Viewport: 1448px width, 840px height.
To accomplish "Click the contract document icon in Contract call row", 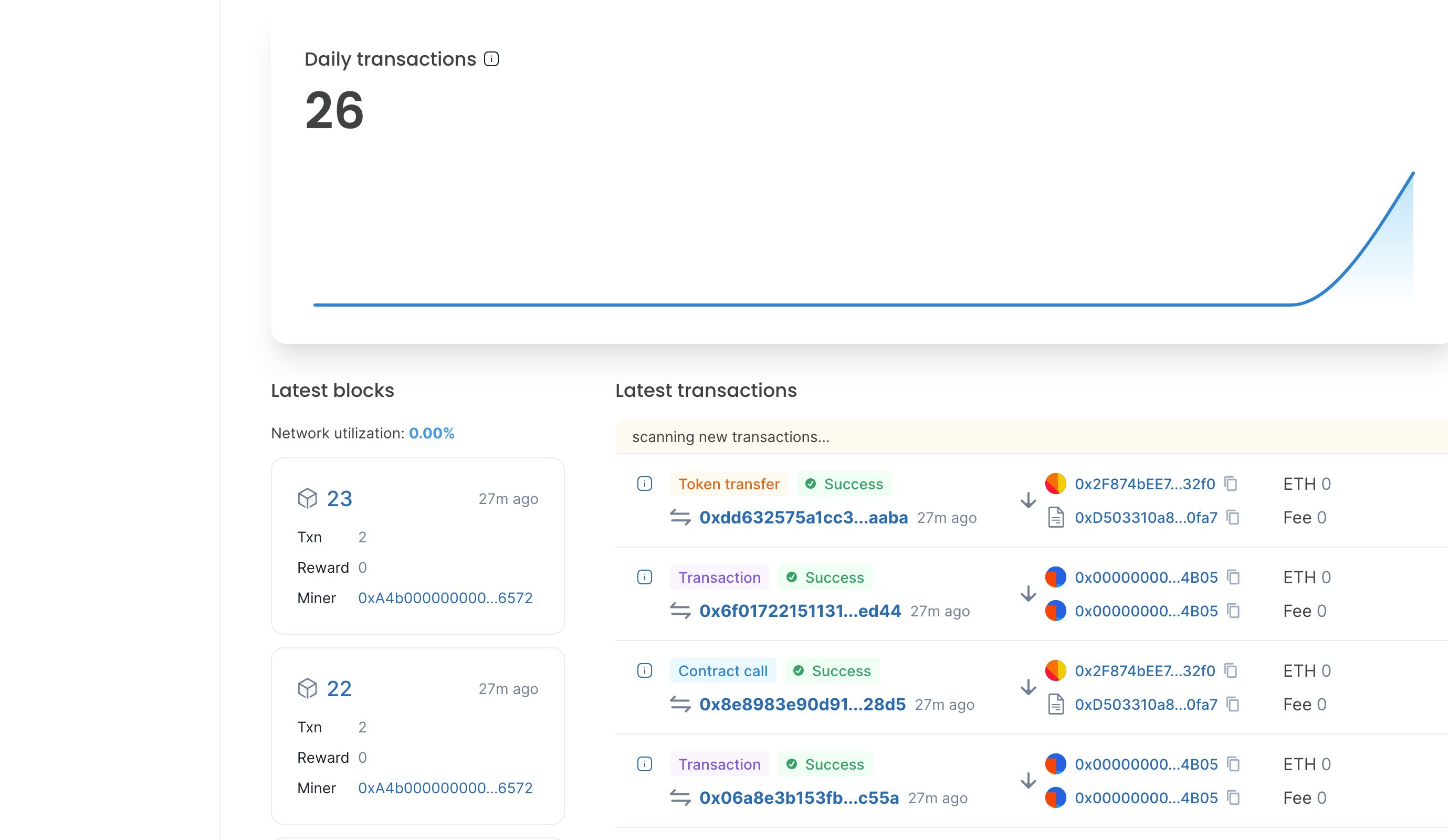I will 1055,705.
